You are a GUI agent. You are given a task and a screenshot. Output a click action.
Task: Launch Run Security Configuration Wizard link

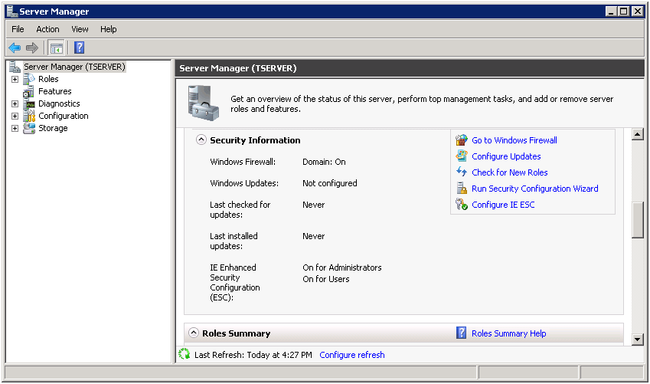pos(535,189)
